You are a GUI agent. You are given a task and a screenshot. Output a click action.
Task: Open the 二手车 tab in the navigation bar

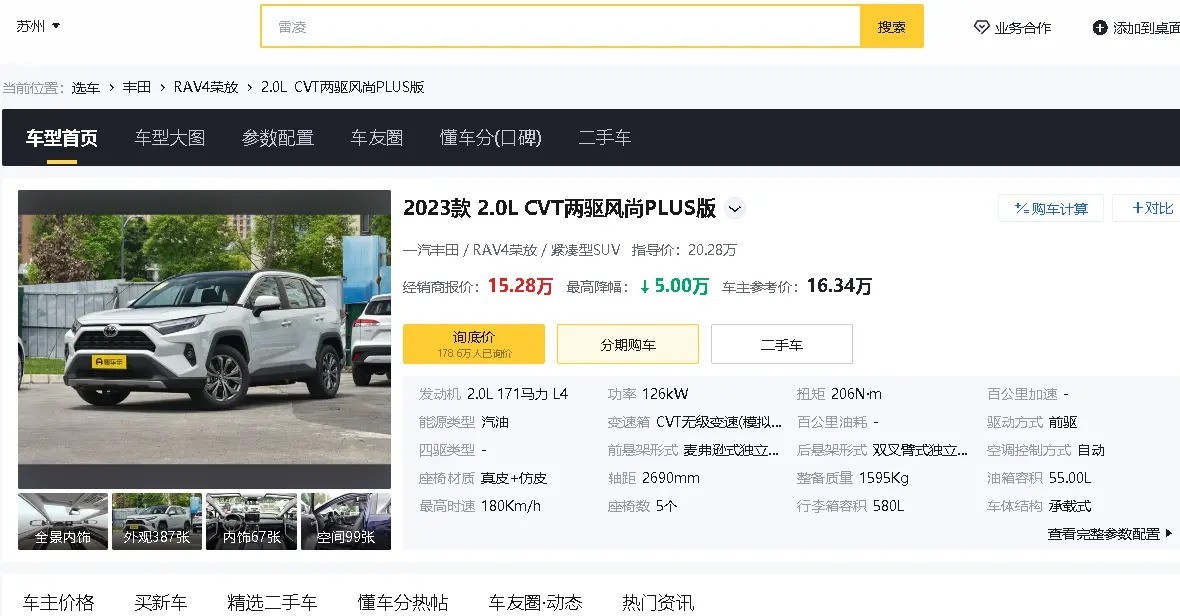[x=604, y=138]
